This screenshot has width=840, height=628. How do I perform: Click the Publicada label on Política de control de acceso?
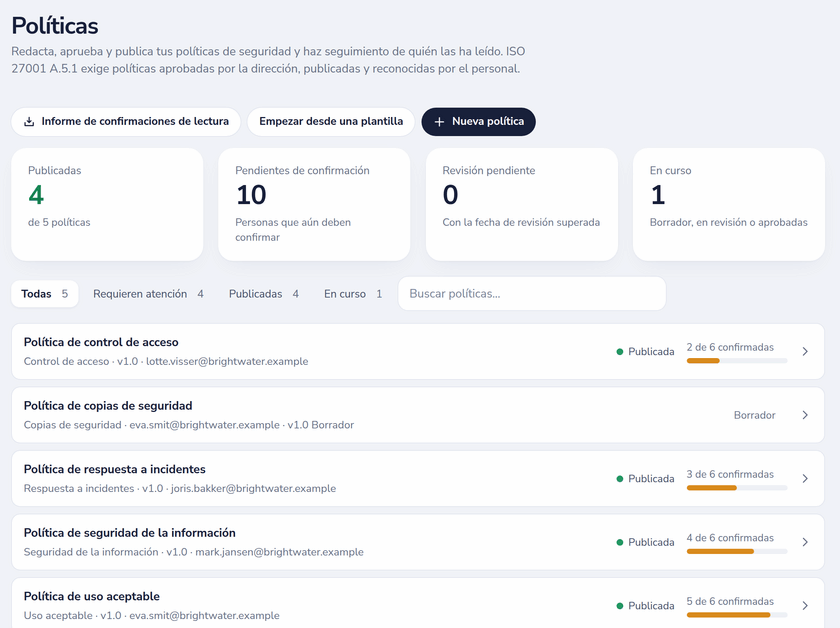tap(651, 352)
